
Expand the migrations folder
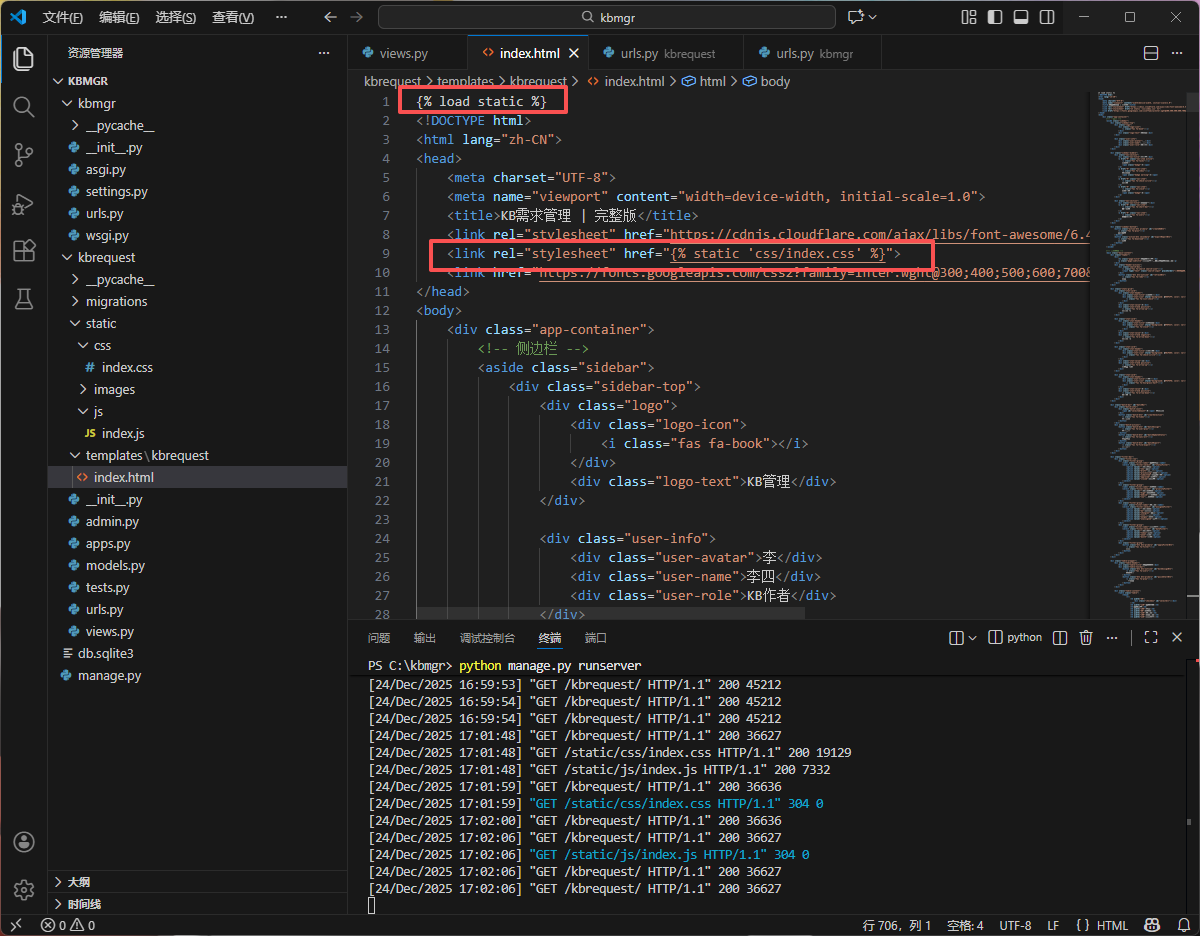tap(116, 301)
